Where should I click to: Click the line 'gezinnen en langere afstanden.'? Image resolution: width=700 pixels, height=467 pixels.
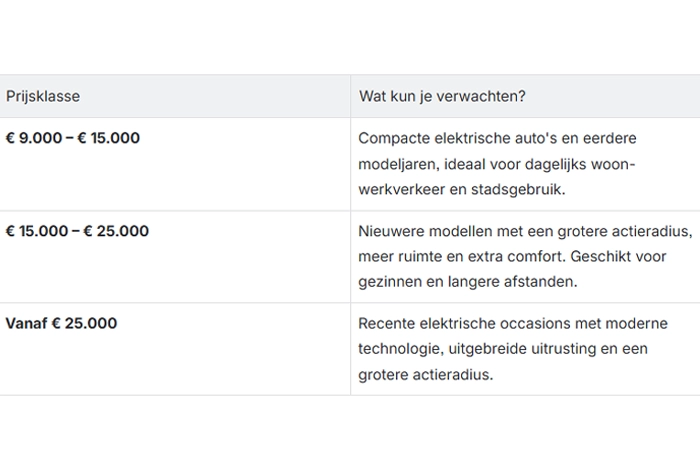pos(468,282)
